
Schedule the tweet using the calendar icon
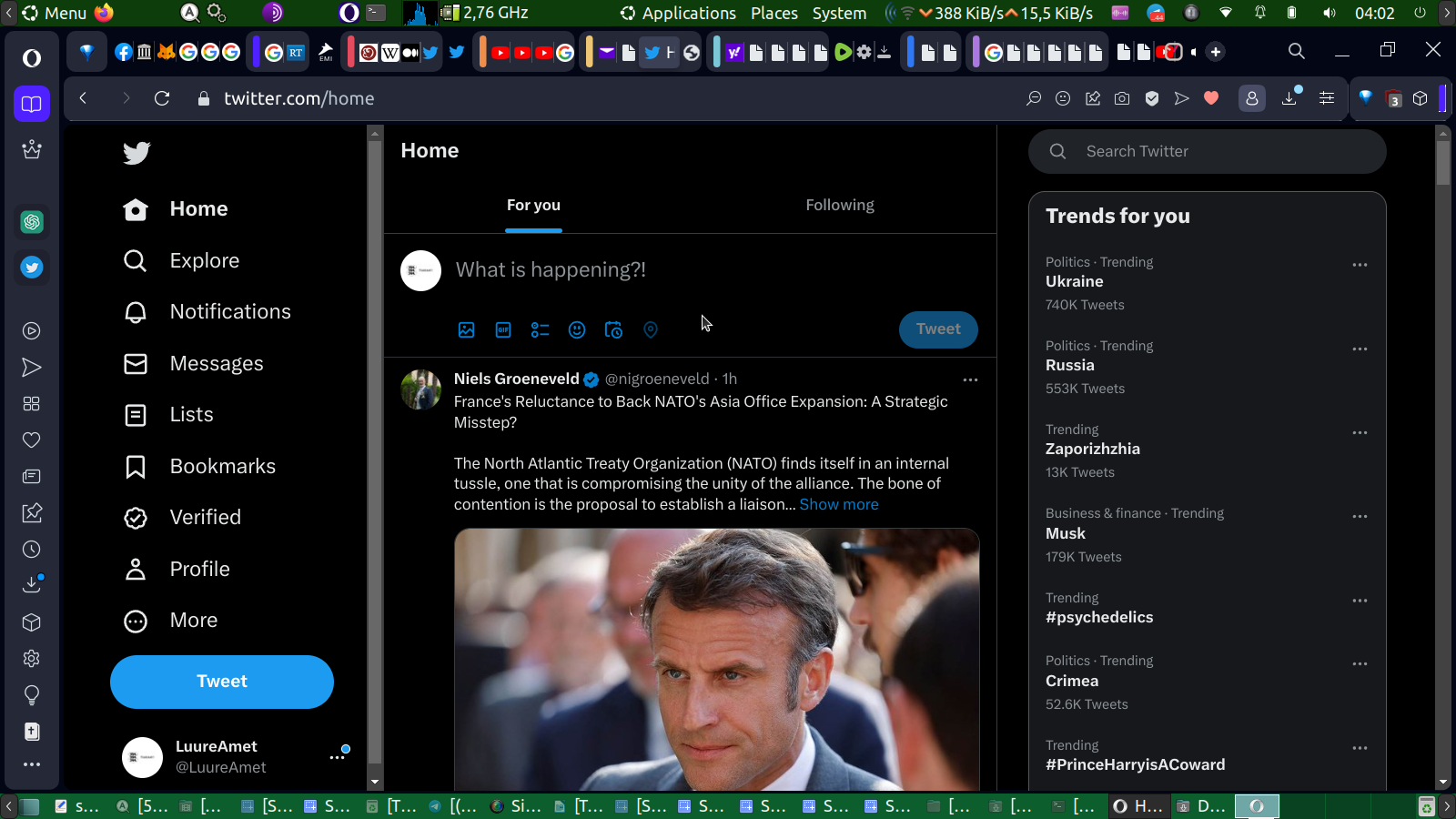point(614,330)
